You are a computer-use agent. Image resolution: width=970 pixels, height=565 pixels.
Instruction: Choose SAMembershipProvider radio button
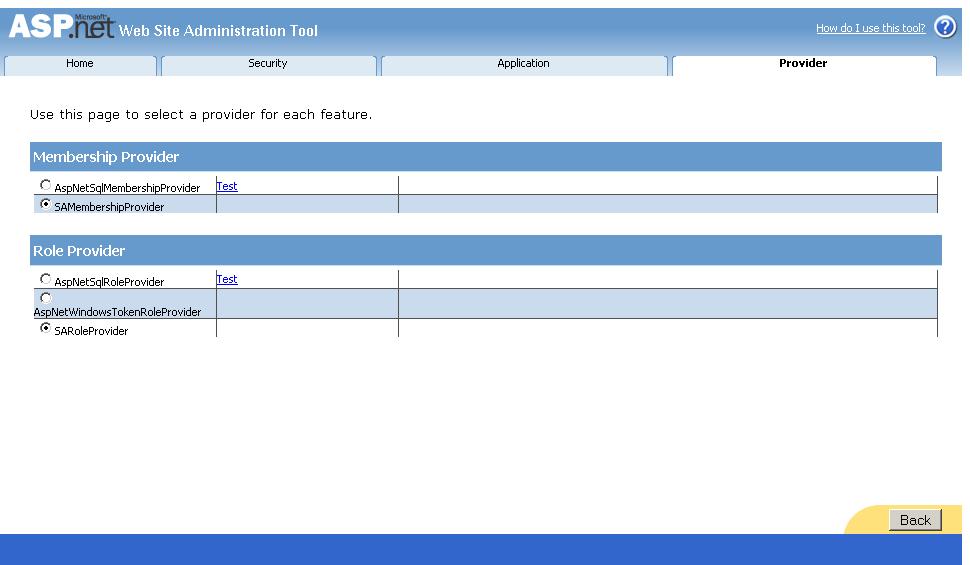tap(45, 204)
